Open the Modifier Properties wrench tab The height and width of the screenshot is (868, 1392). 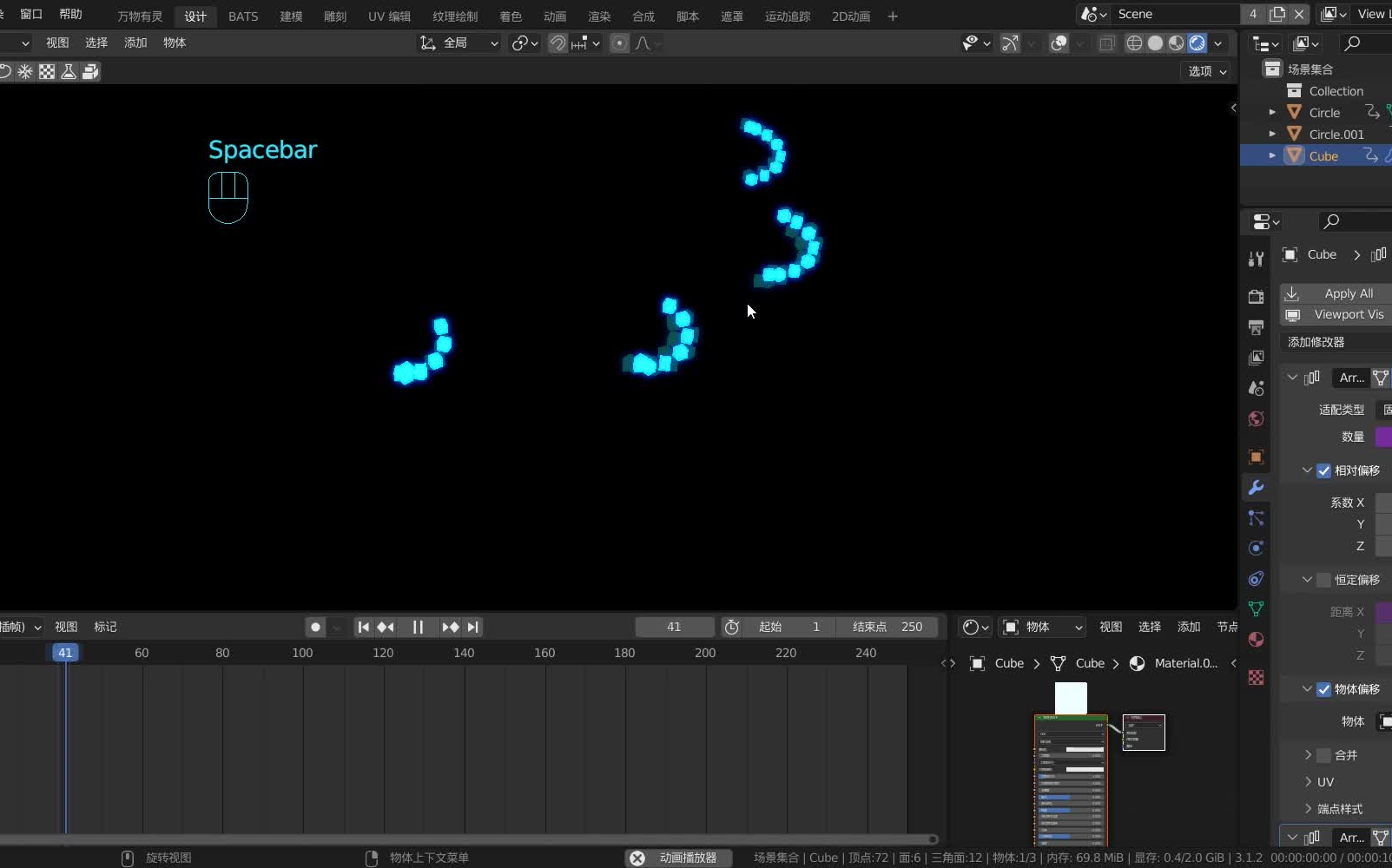click(x=1257, y=488)
